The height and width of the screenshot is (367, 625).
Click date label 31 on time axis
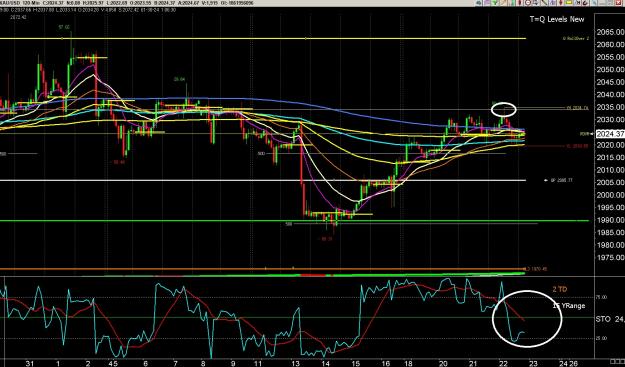point(29,363)
